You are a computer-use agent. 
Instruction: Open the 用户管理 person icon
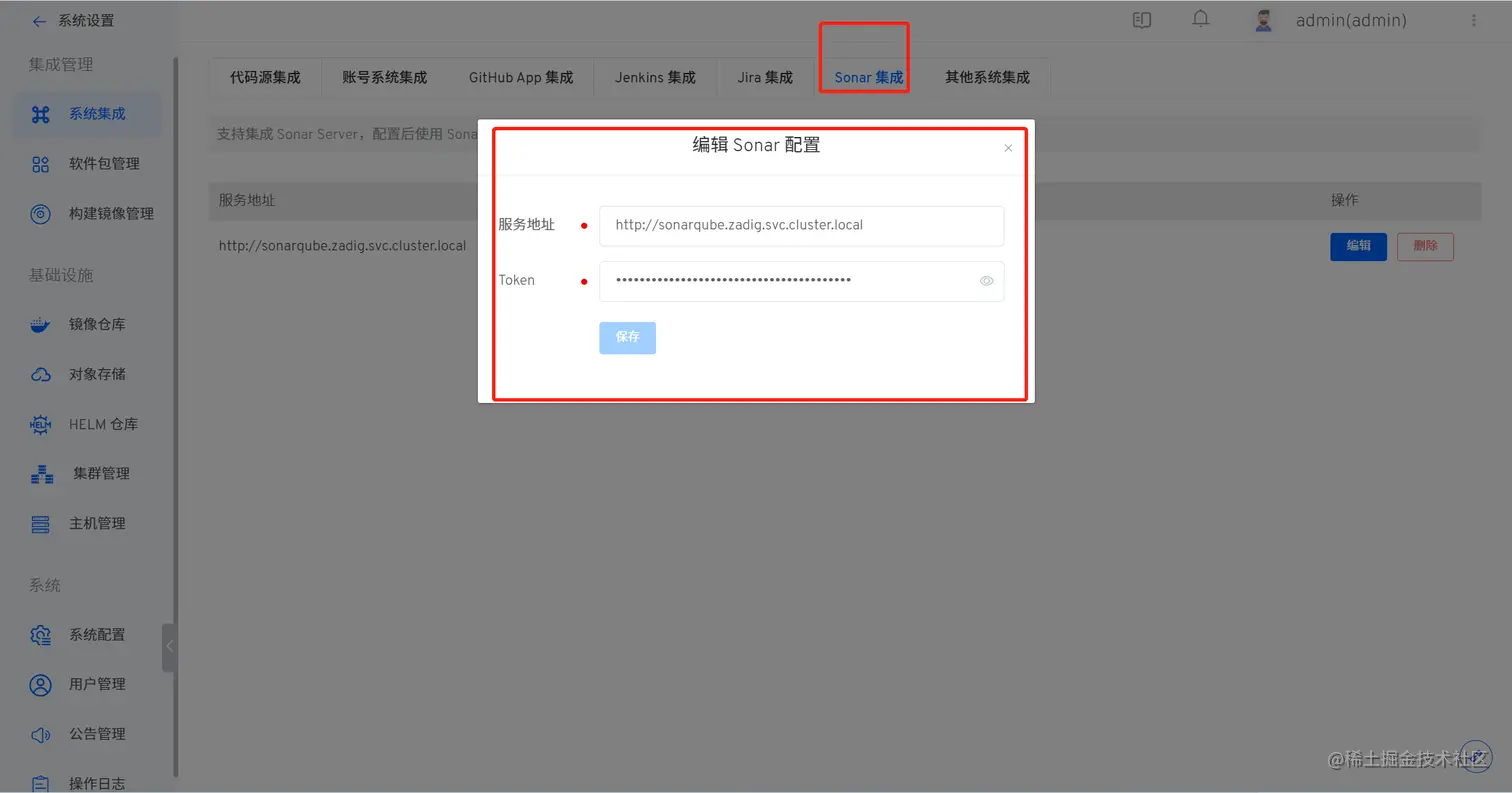pyautogui.click(x=40, y=684)
